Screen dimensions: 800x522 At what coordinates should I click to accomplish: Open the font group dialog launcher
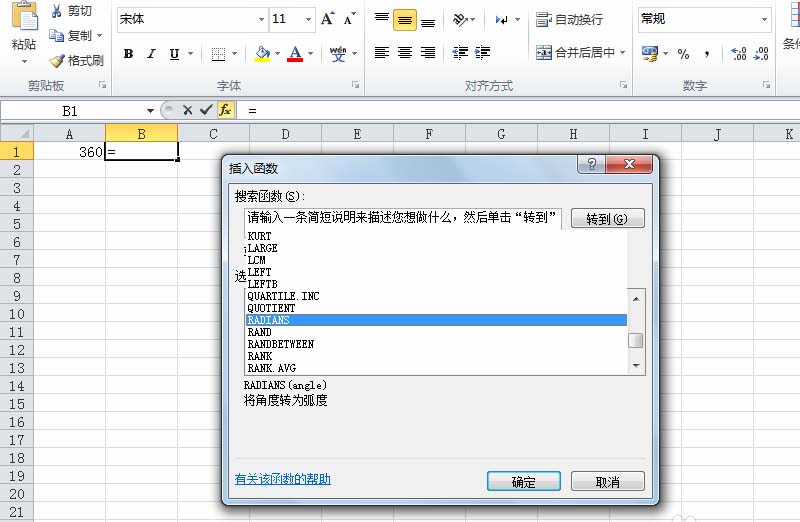point(356,85)
